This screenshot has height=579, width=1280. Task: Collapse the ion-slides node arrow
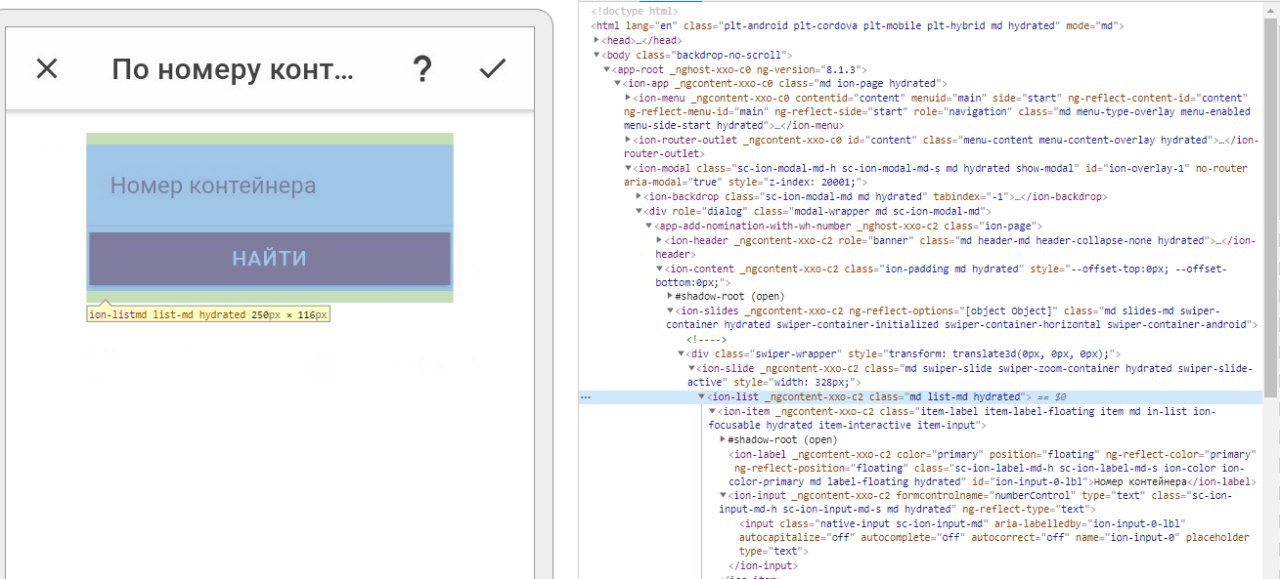click(x=670, y=311)
